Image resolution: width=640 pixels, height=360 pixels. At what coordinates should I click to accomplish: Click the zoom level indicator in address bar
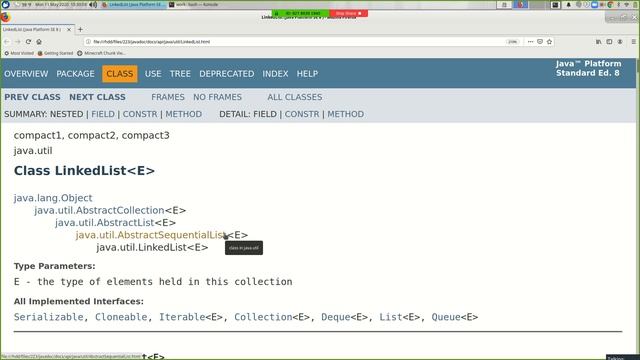[512, 42]
